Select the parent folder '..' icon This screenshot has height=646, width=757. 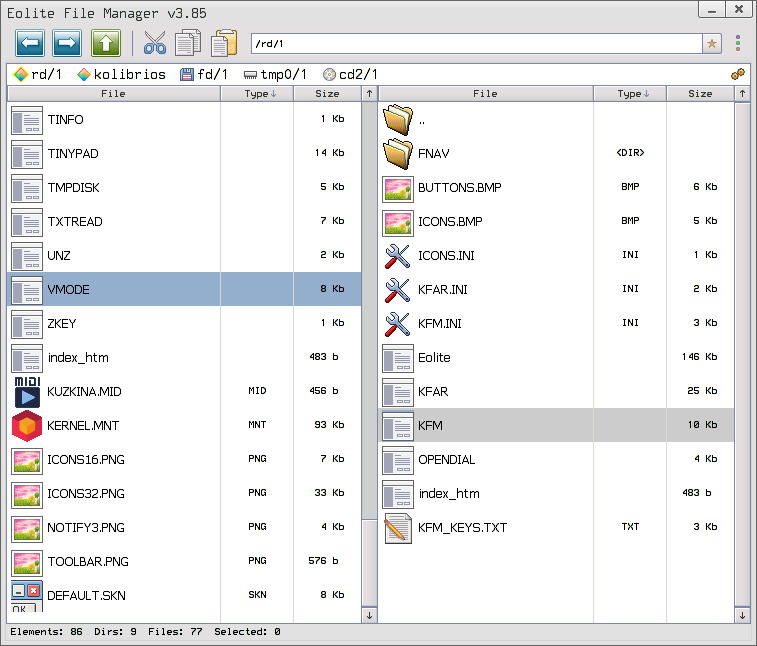pyautogui.click(x=398, y=119)
